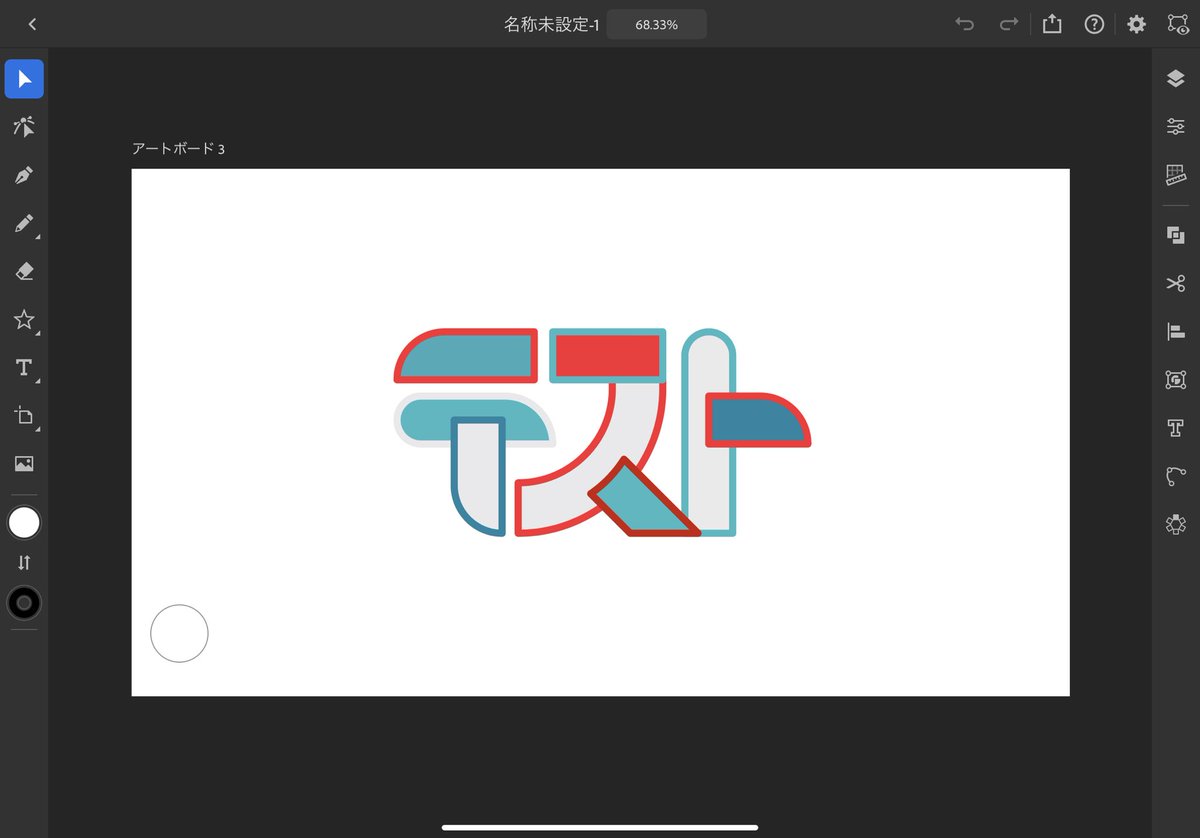Image resolution: width=1200 pixels, height=838 pixels.
Task: Open the stroke color swatch
Action: (x=24, y=603)
